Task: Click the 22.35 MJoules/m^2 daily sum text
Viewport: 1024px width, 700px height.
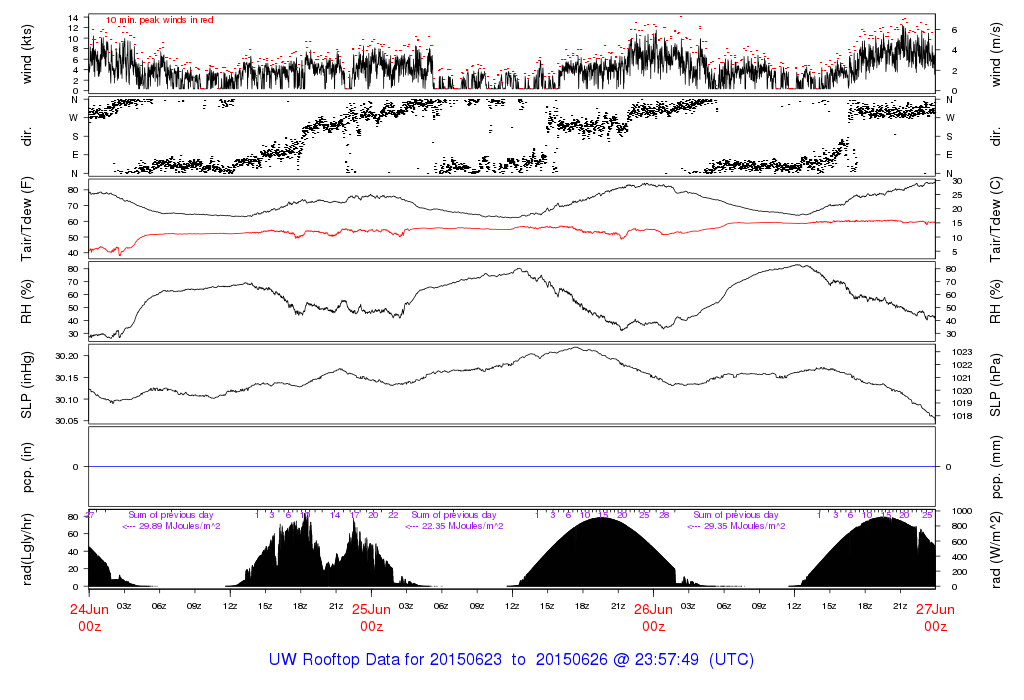Action: tap(453, 525)
